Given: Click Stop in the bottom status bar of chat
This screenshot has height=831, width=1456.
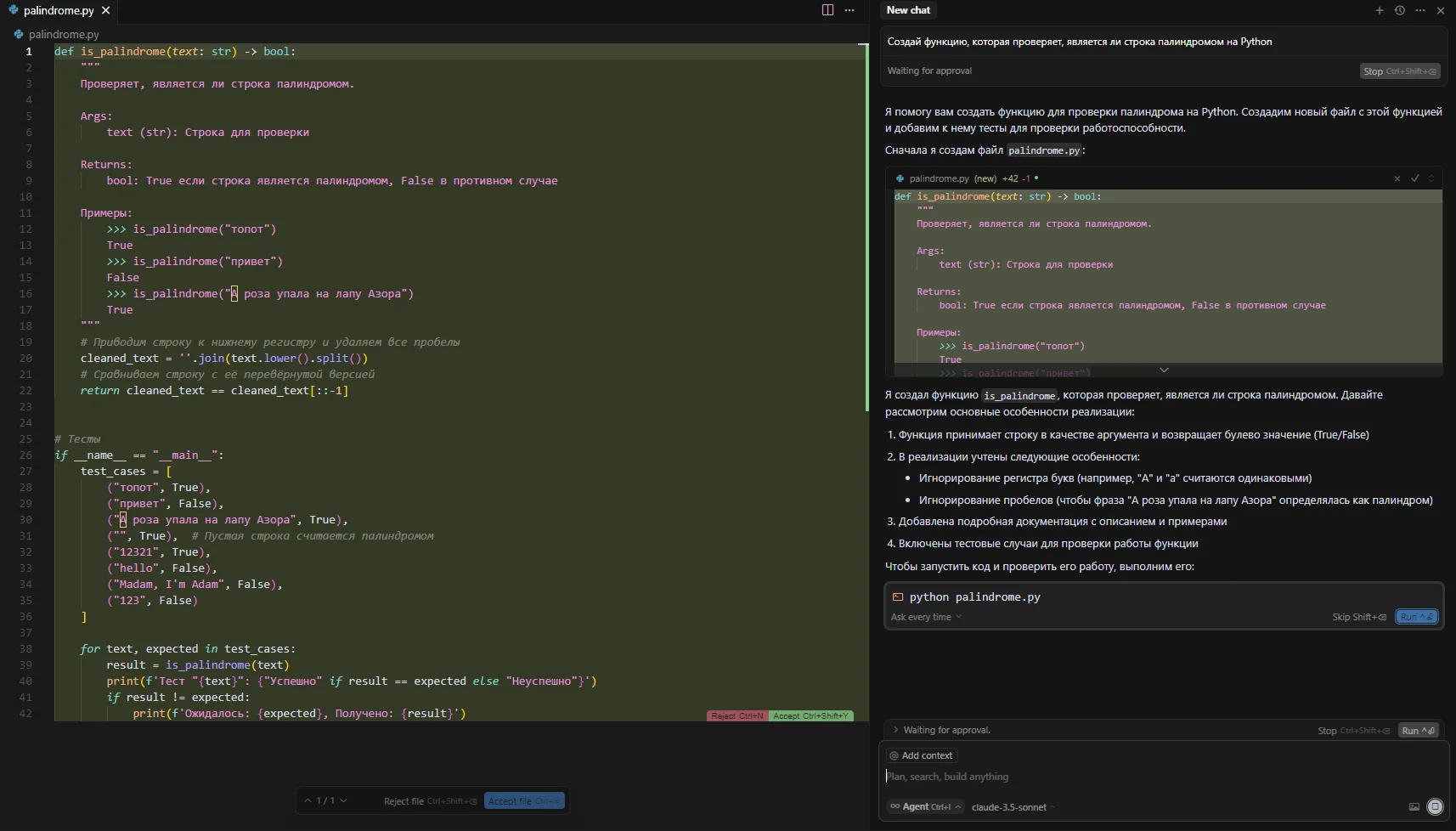Looking at the screenshot, I should point(1353,731).
